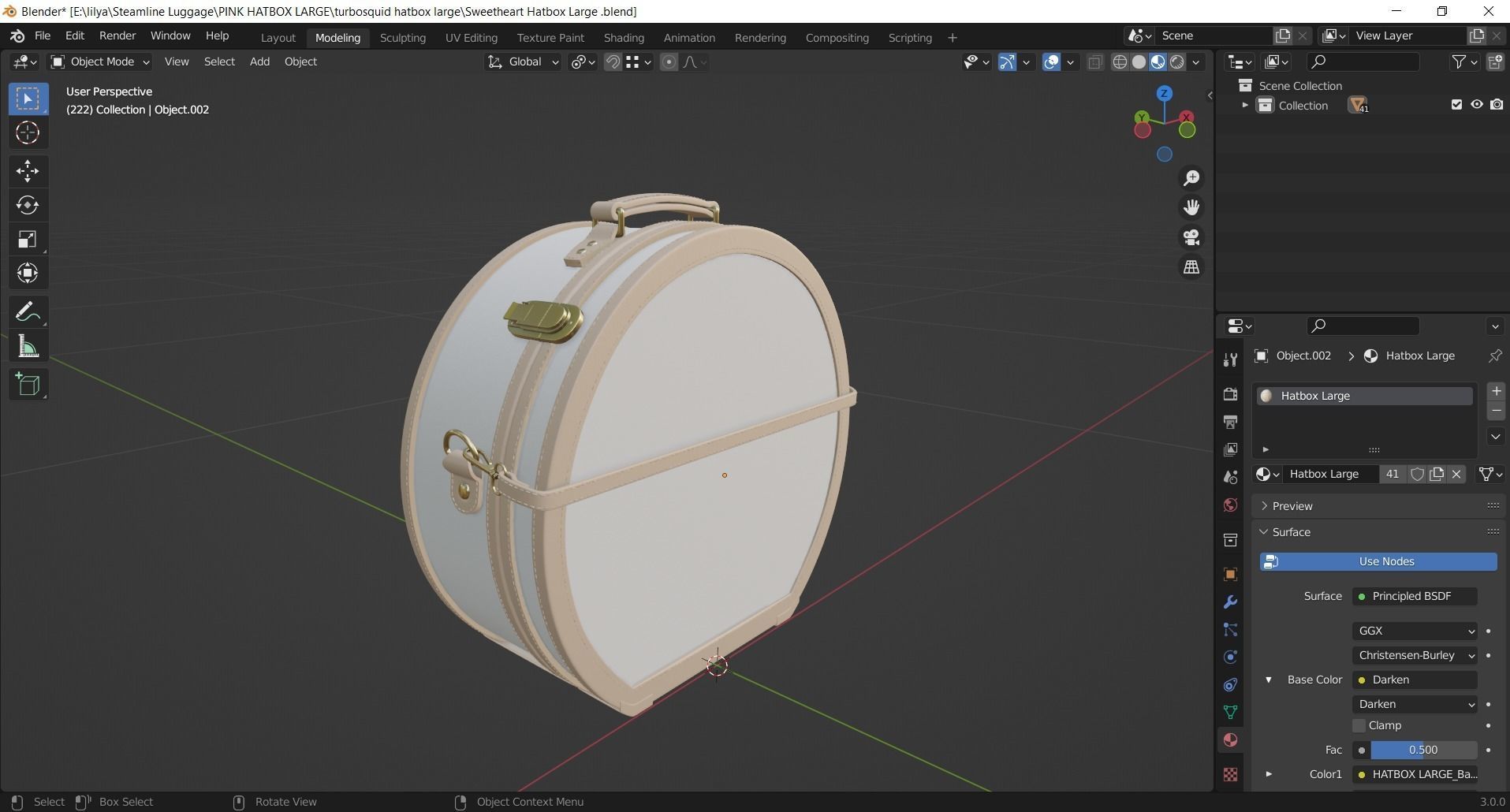Viewport: 1510px width, 812px height.
Task: Click the pan view hand icon
Action: 1191,207
